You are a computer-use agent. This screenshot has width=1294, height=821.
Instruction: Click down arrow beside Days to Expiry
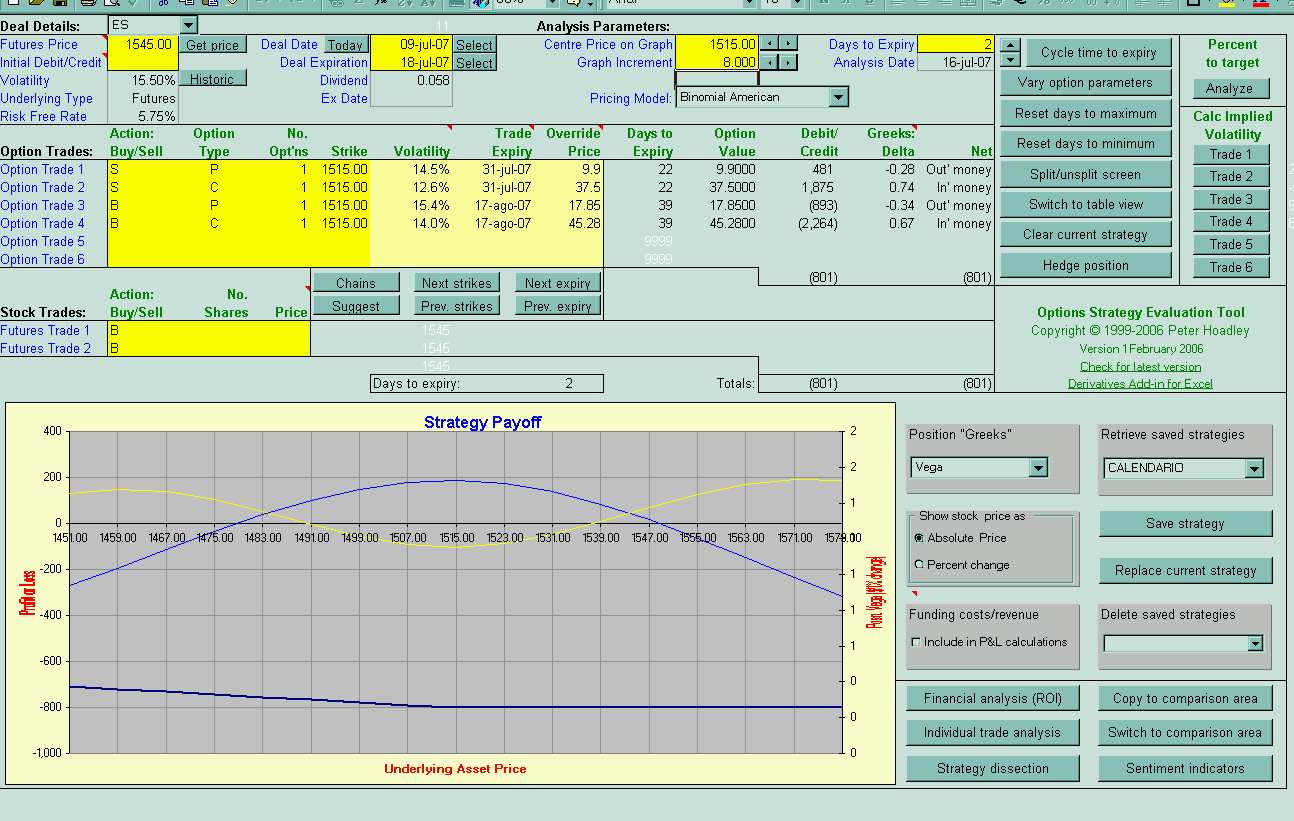click(x=1010, y=61)
